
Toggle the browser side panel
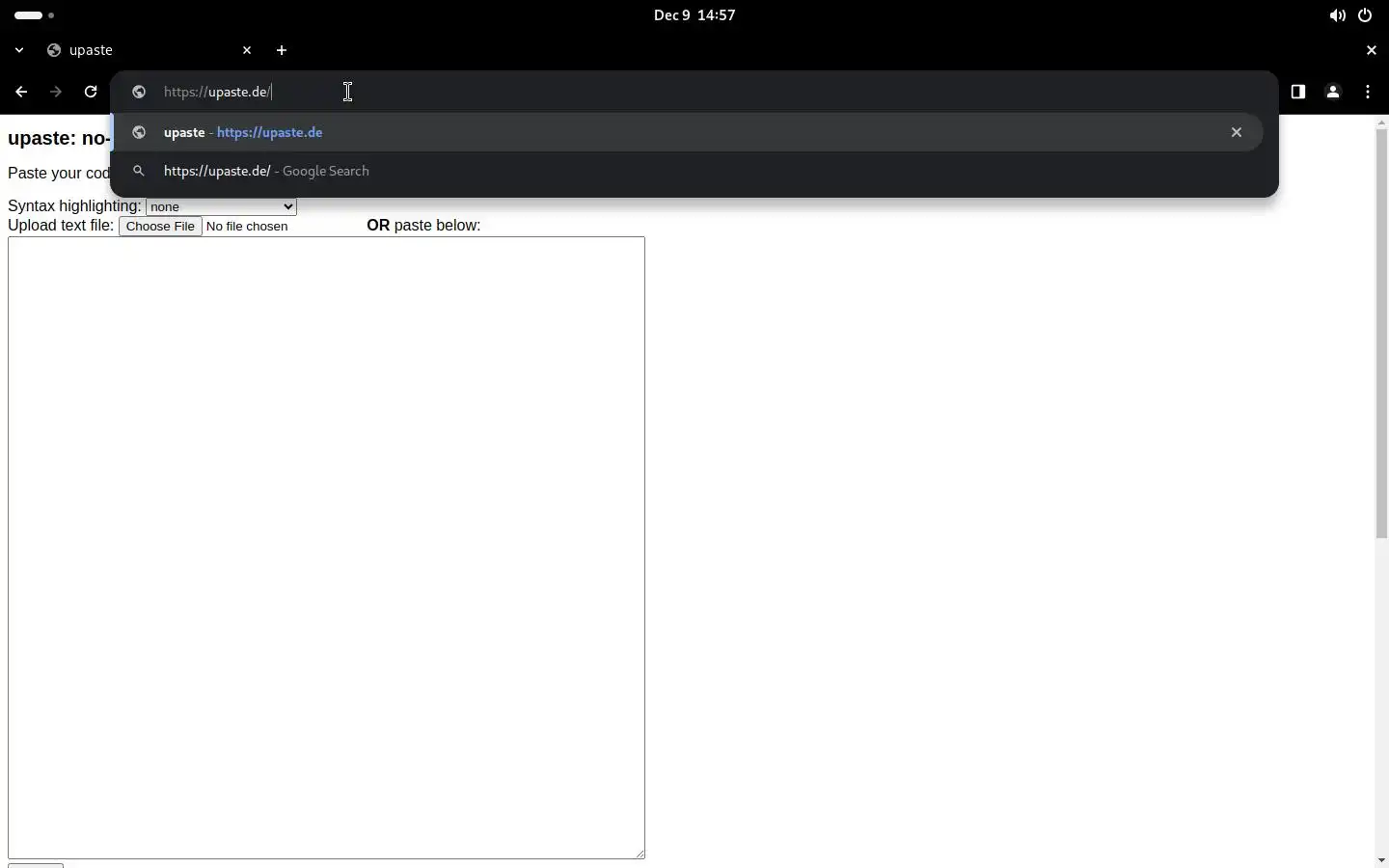pos(1299,92)
